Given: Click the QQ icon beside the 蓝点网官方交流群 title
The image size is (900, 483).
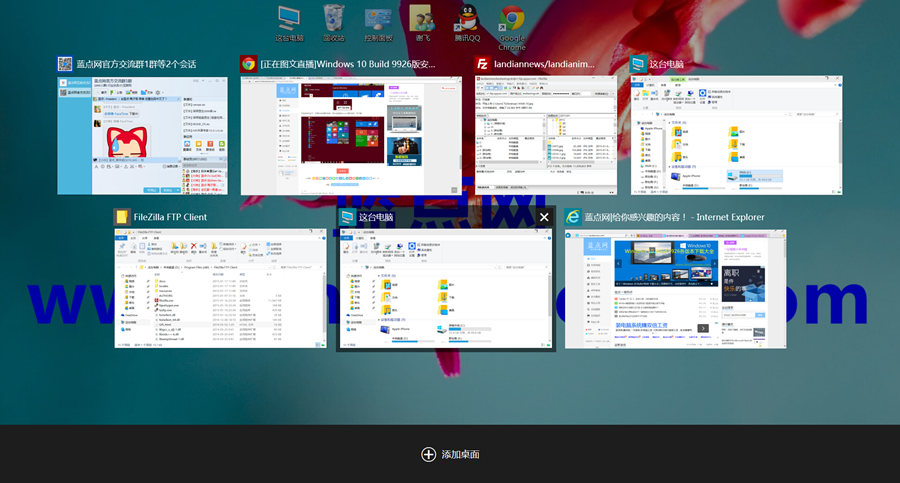Looking at the screenshot, I should 65,64.
